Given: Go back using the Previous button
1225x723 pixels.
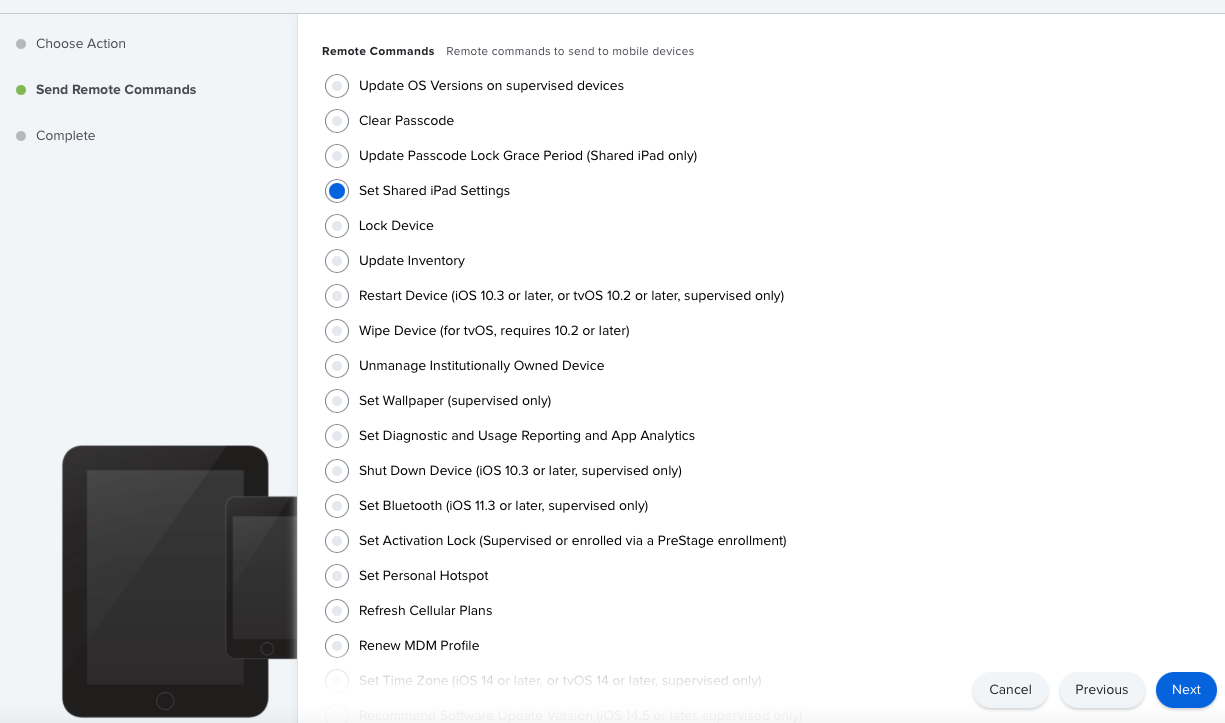Looking at the screenshot, I should pyautogui.click(x=1101, y=689).
